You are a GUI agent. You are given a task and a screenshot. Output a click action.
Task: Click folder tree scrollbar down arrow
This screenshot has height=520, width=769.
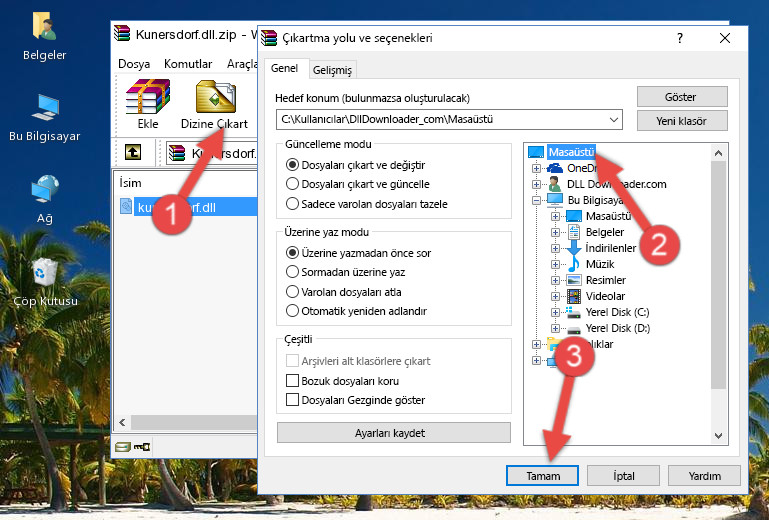click(718, 436)
